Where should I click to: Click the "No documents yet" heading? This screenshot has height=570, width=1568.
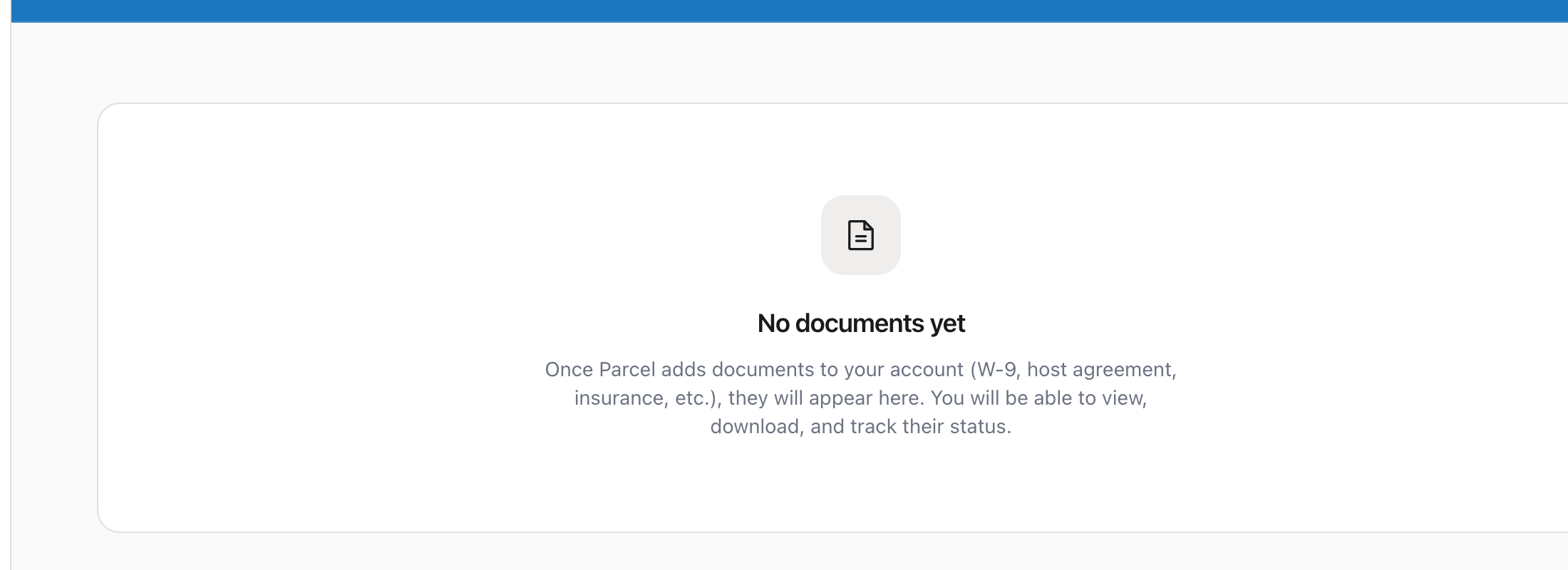(x=860, y=323)
